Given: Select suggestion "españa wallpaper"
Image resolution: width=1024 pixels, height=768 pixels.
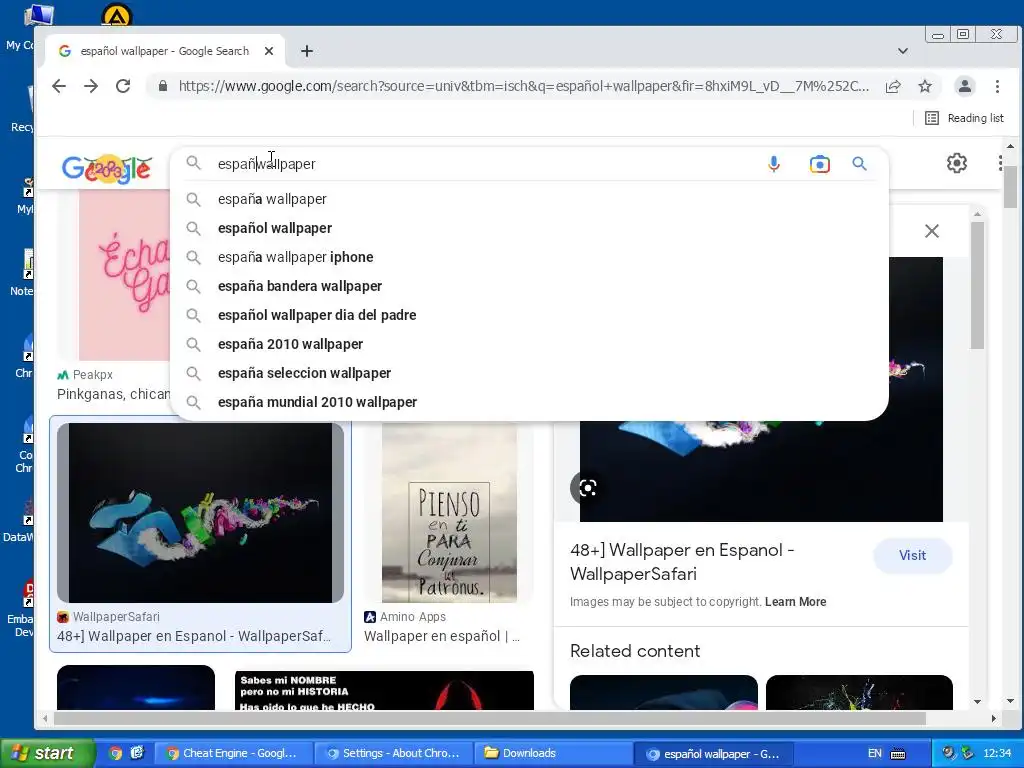Looking at the screenshot, I should (x=529, y=199).
